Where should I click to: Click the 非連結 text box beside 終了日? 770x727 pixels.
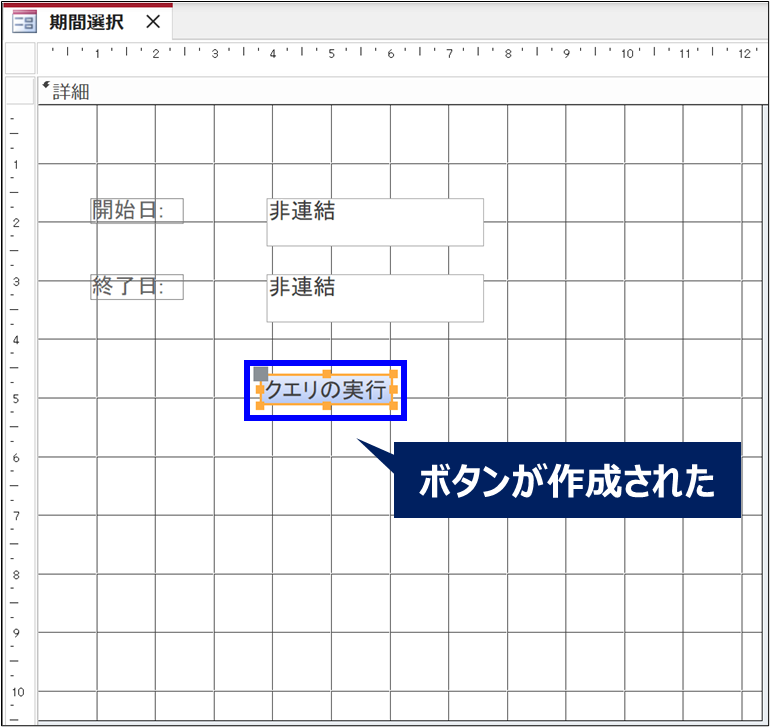tap(375, 298)
